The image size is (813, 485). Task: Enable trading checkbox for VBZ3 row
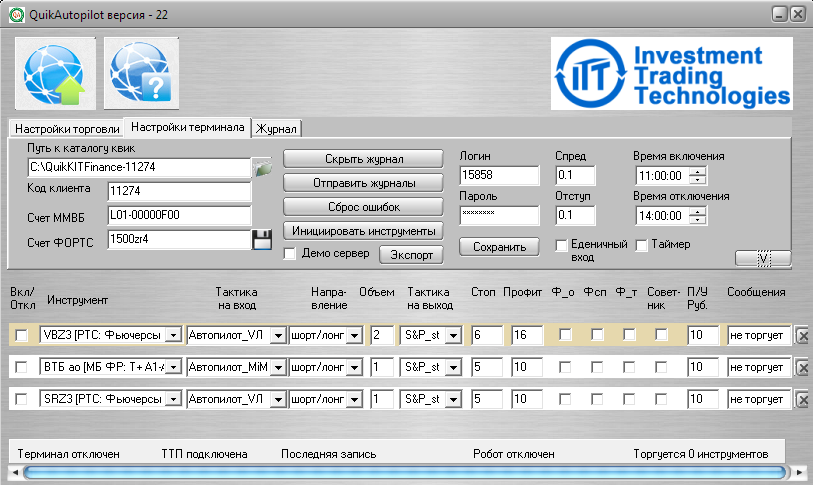click(21, 336)
